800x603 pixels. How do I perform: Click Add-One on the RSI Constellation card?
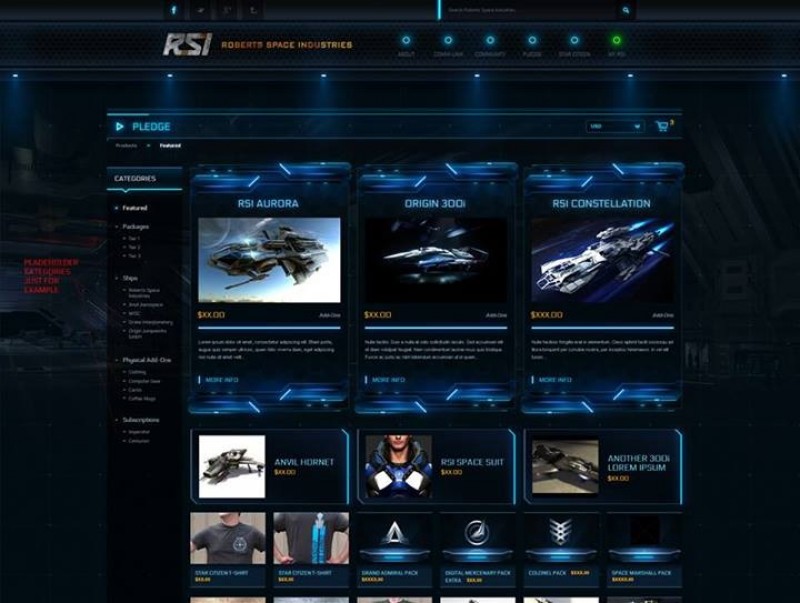pyautogui.click(x=663, y=315)
